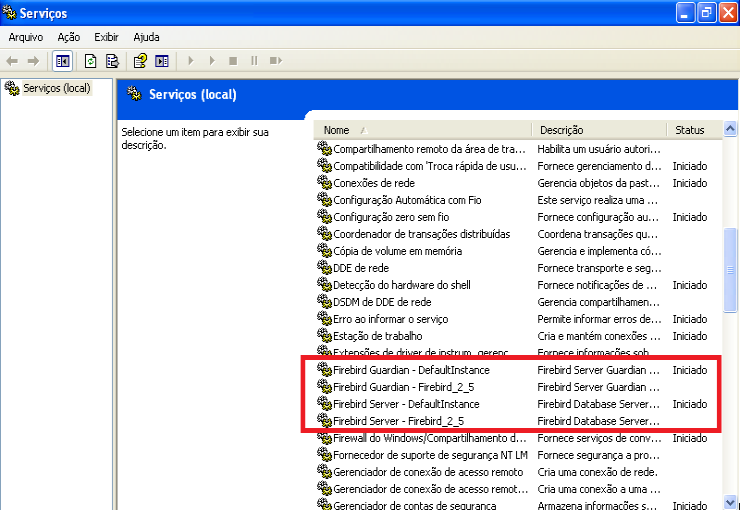Open the Exibir menu
Viewport: 740px width, 510px height.
[x=106, y=37]
